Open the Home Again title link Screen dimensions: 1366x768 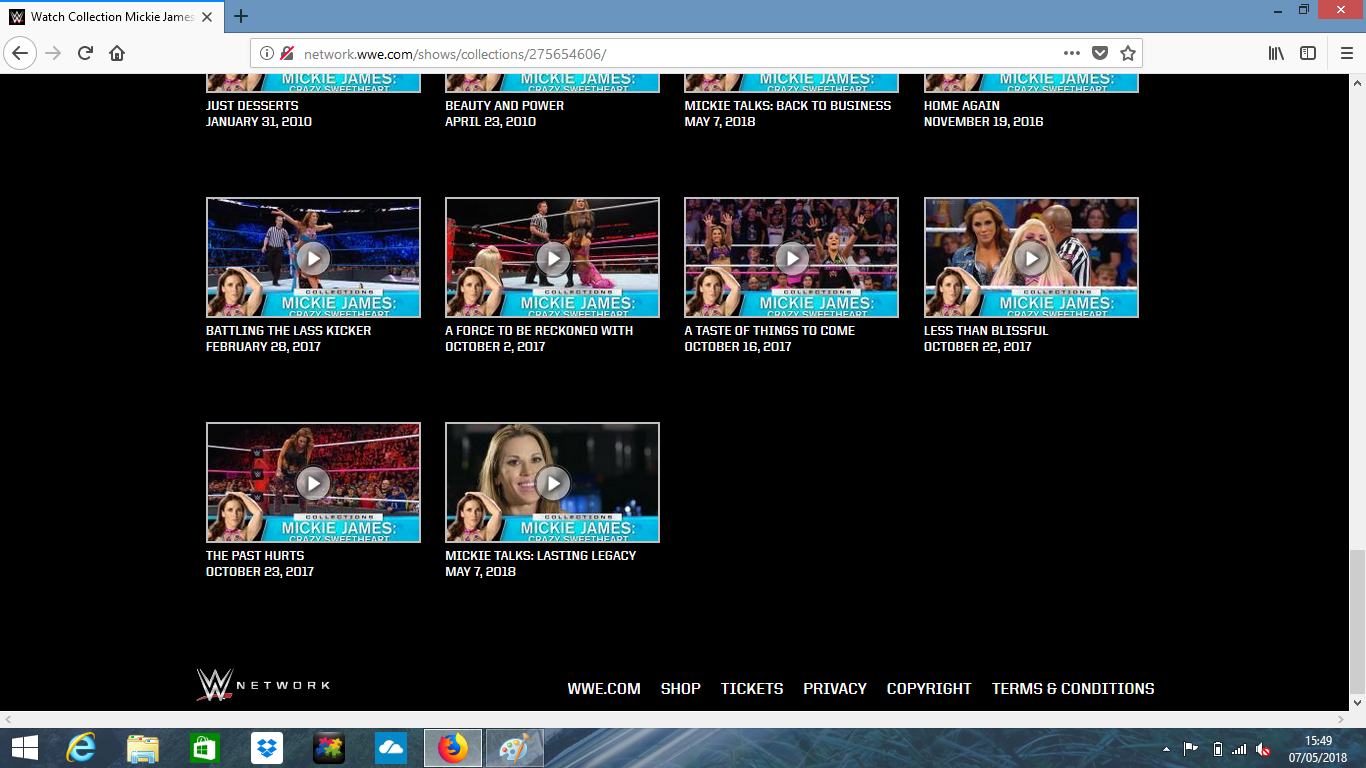[961, 105]
